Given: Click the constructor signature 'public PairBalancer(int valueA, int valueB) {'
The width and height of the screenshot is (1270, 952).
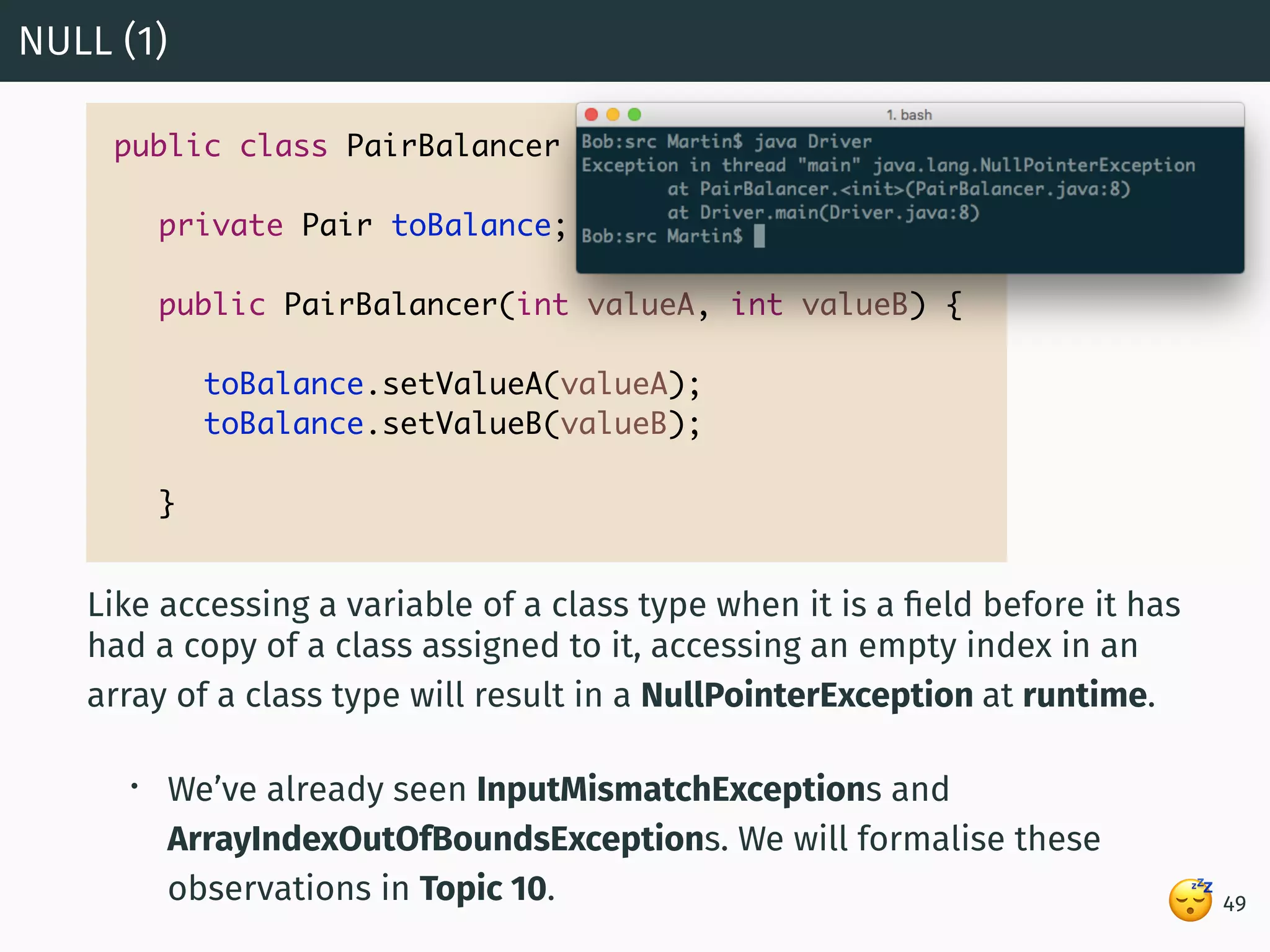Looking at the screenshot, I should pos(561,305).
